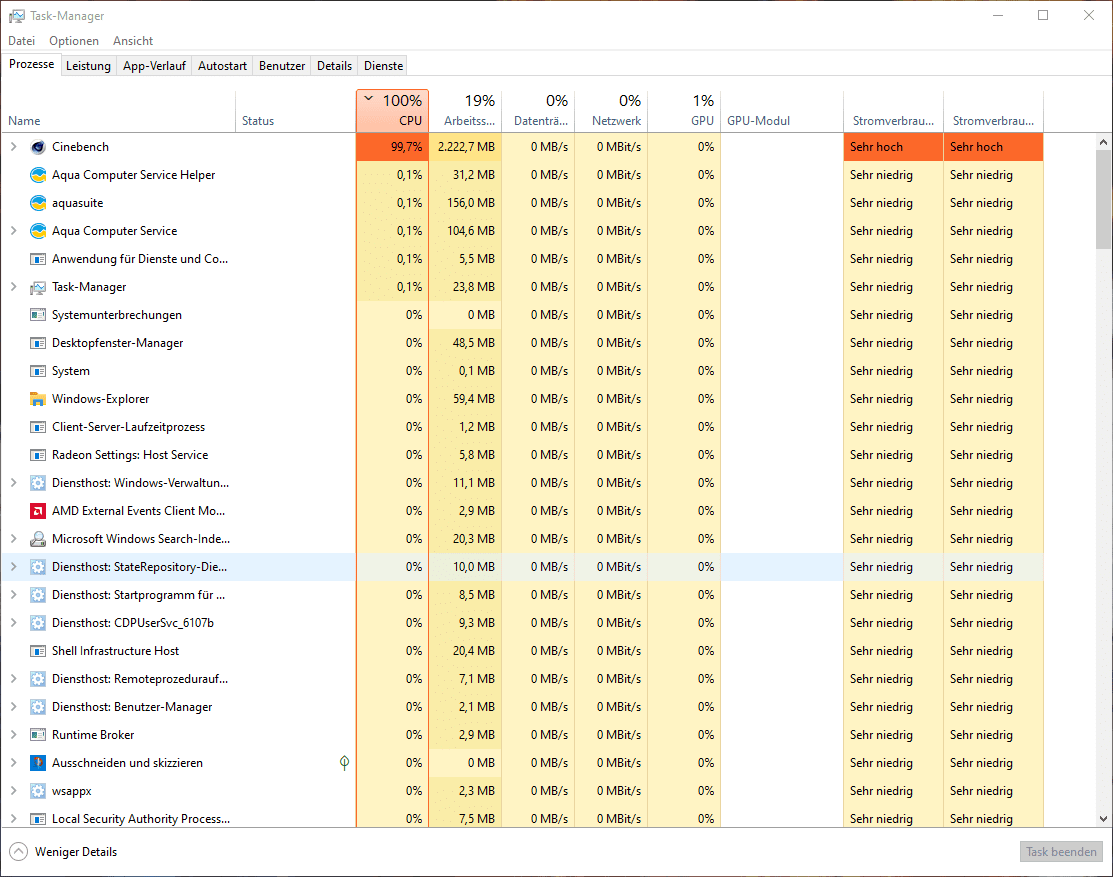The image size is (1113, 877).
Task: Click the AMD External Events red icon
Action: pos(38,511)
